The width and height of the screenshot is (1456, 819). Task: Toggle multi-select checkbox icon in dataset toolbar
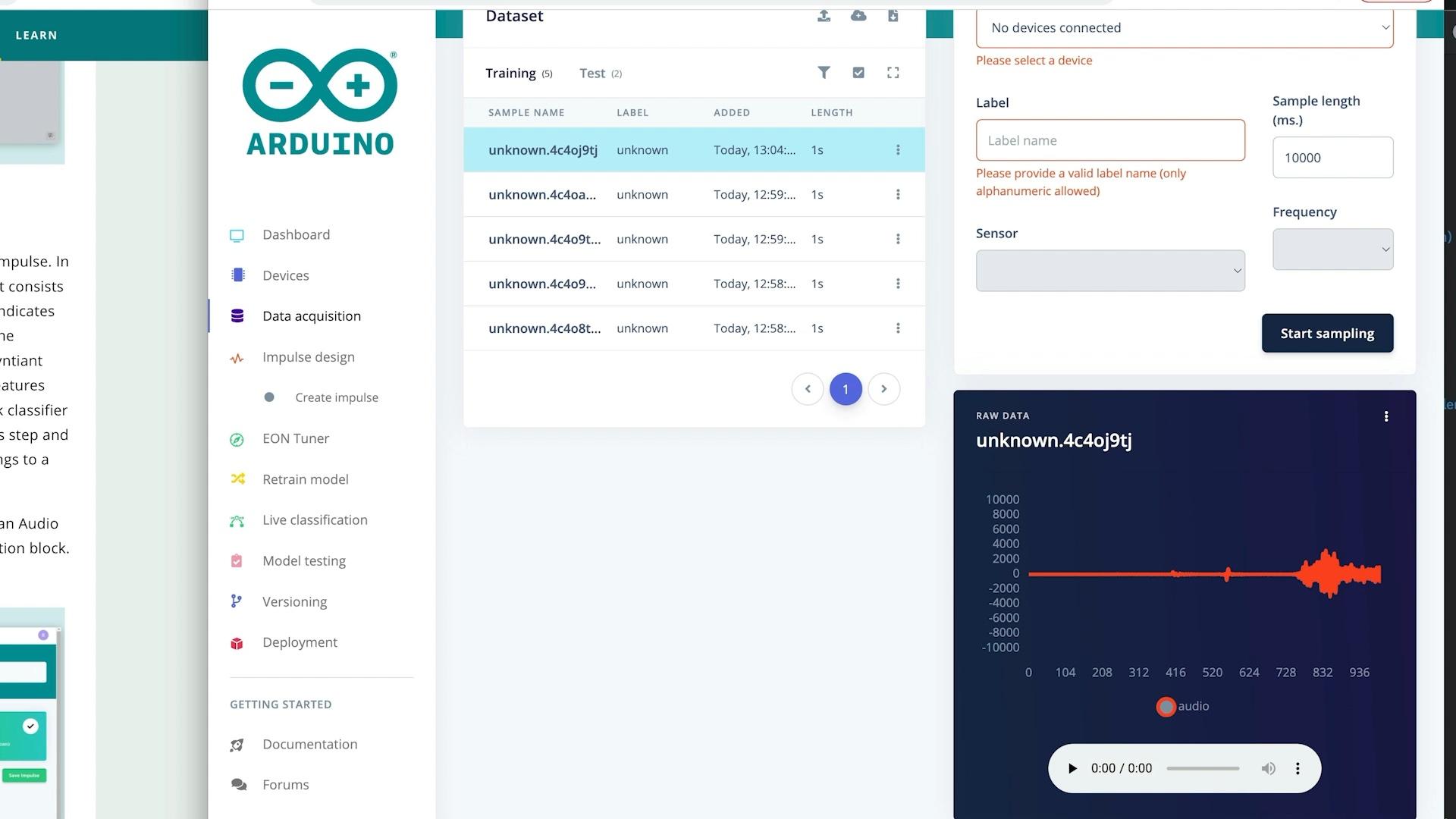point(858,72)
